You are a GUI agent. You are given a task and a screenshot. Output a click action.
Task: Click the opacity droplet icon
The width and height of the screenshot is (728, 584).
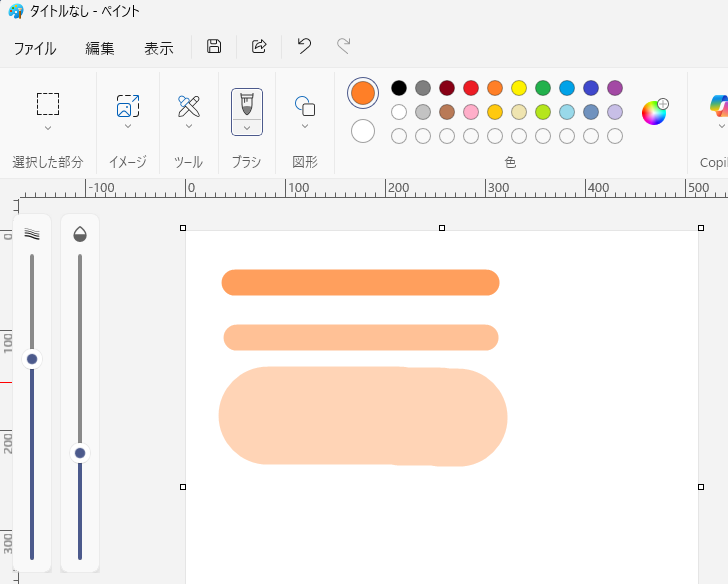click(x=80, y=234)
